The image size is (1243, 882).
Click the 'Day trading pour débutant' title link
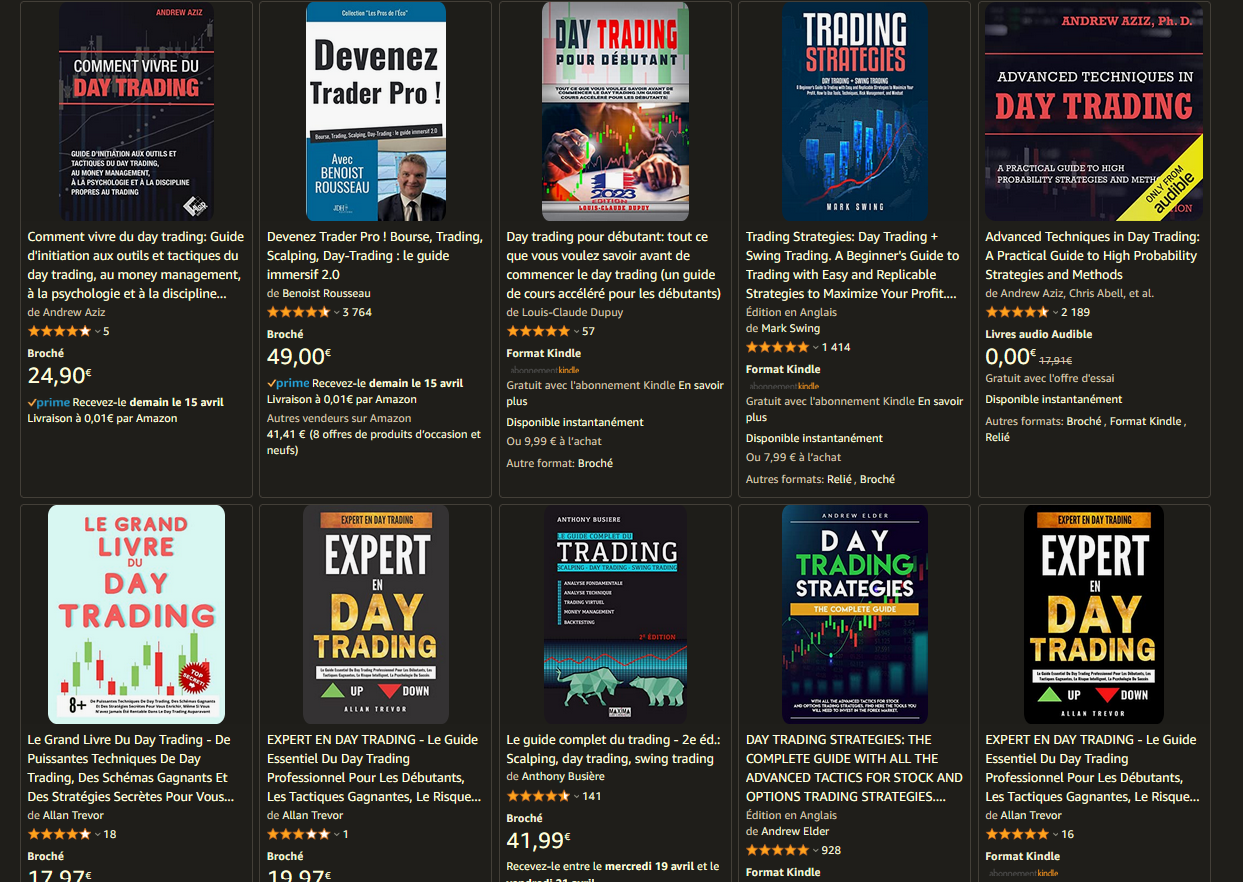pyautogui.click(x=614, y=265)
